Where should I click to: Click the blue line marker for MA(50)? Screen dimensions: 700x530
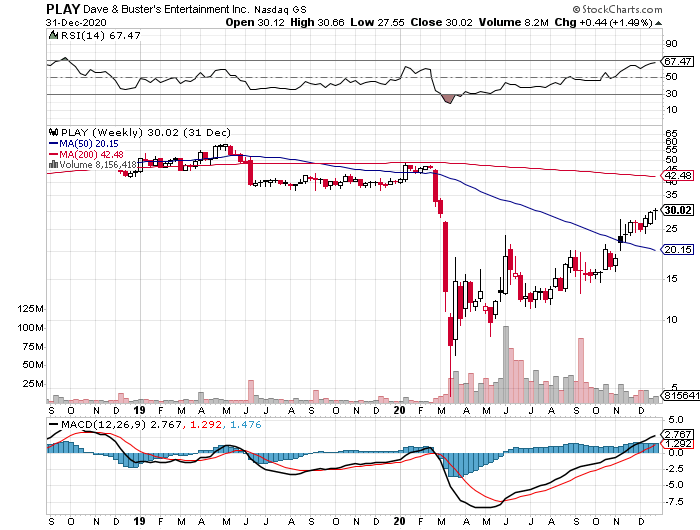point(53,144)
